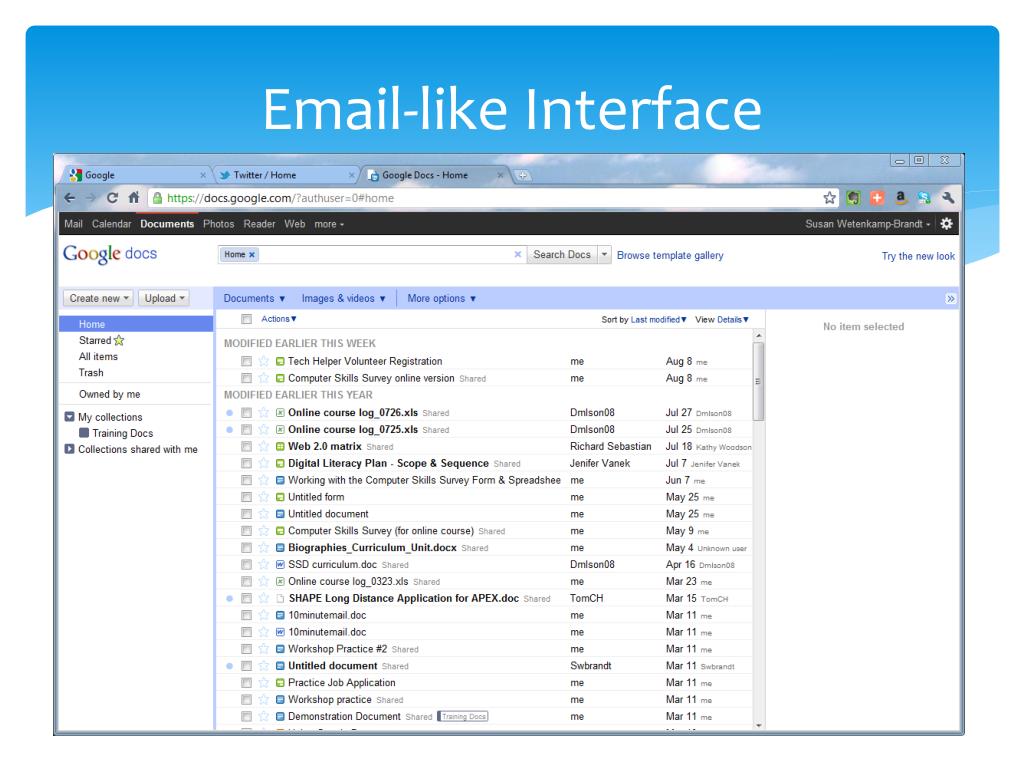This screenshot has height=768, width=1024.
Task: Toggle the select-all checkbox next to Actions
Action: click(x=246, y=319)
